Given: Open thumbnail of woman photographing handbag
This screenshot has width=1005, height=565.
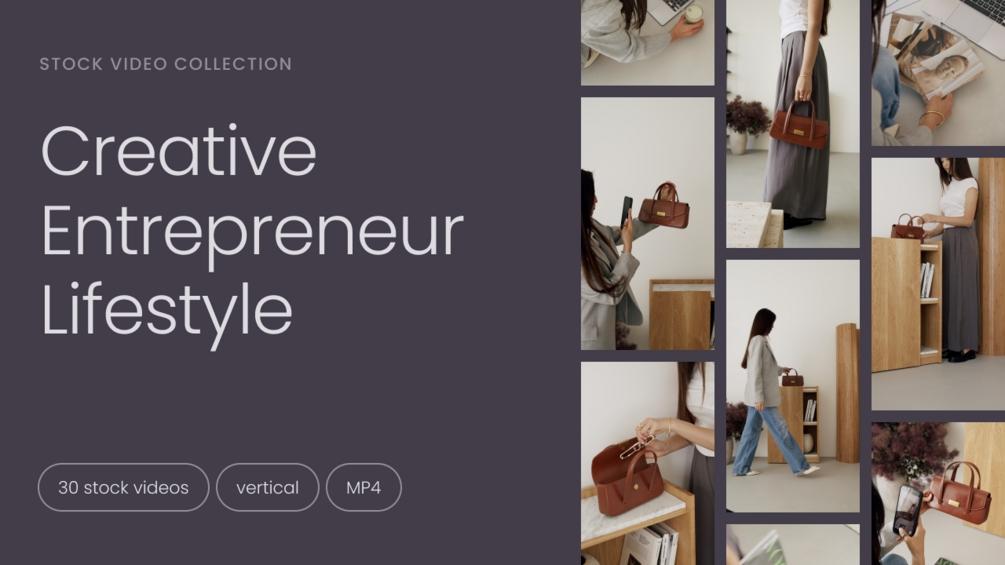Looking at the screenshot, I should click(647, 224).
